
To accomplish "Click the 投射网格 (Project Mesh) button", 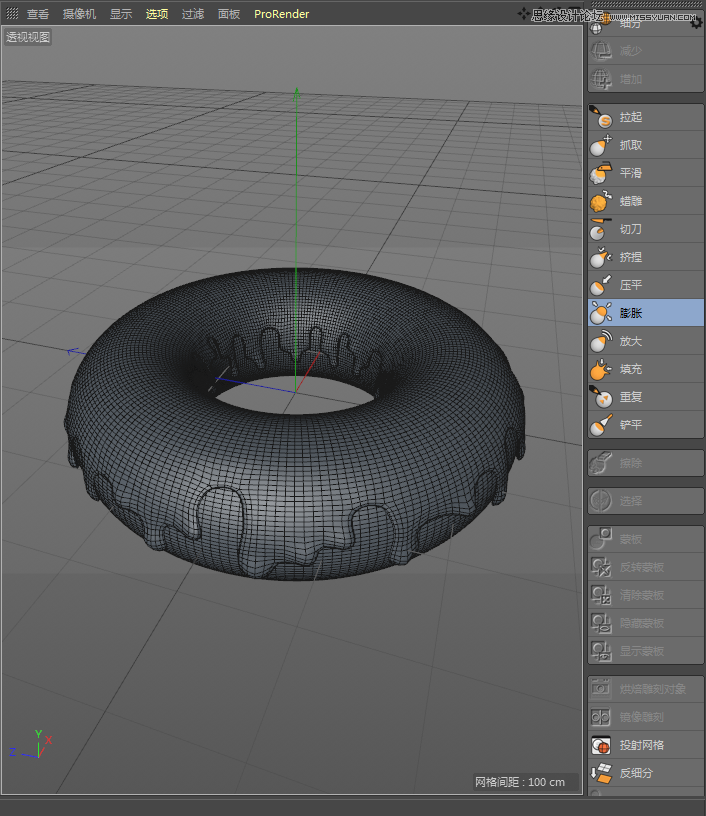I will point(644,745).
